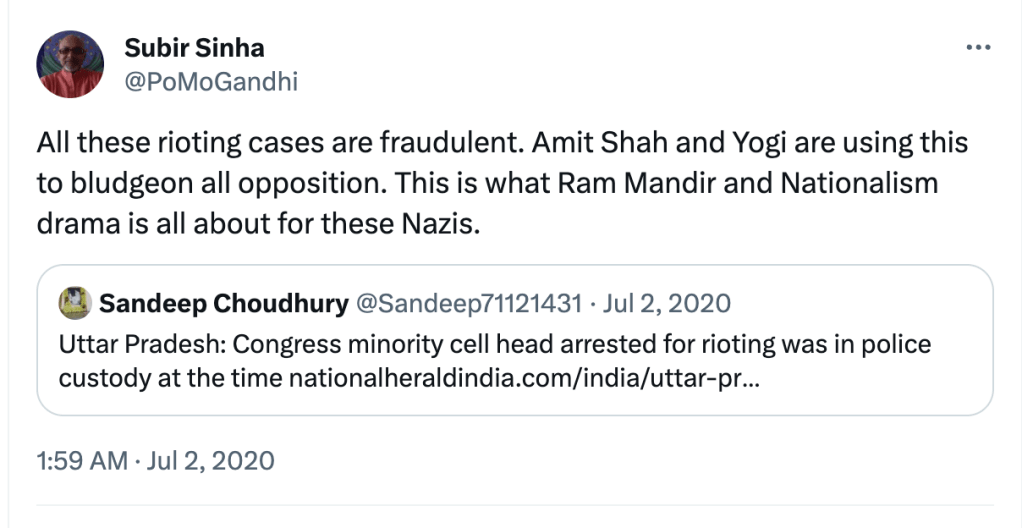Click the 1:59 AM tweet timestamp
1022x528 pixels.
[x=81, y=461]
